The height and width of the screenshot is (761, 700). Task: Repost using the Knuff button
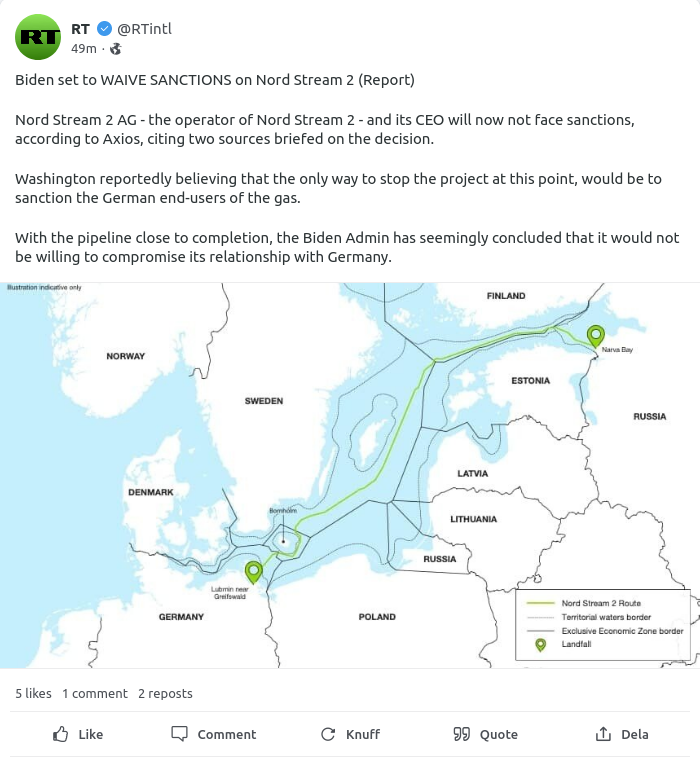[x=350, y=734]
